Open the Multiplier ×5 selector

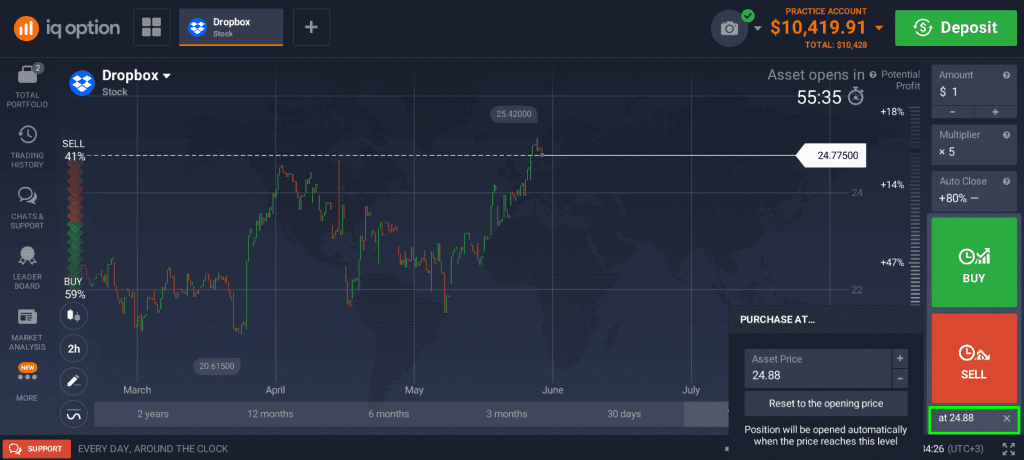pyautogui.click(x=974, y=145)
